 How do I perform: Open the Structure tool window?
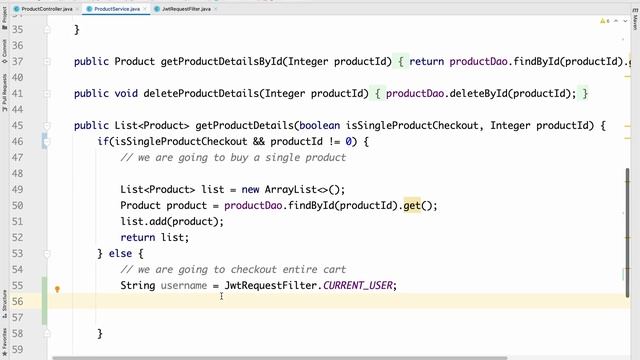pos(4,304)
